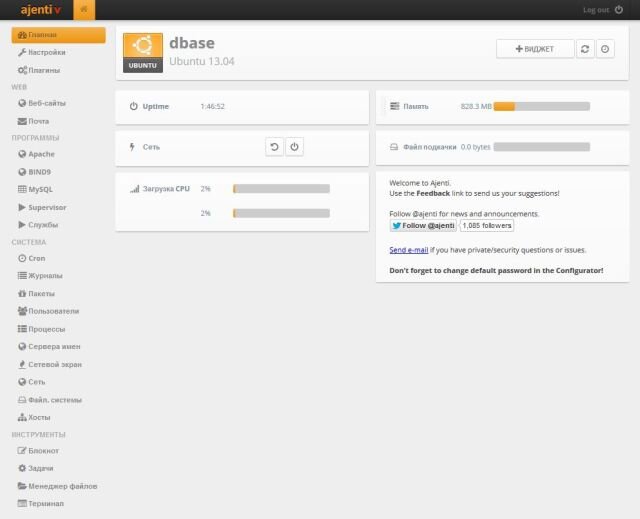Click the Почта envelope icon
The width and height of the screenshot is (640, 519).
pos(22,121)
